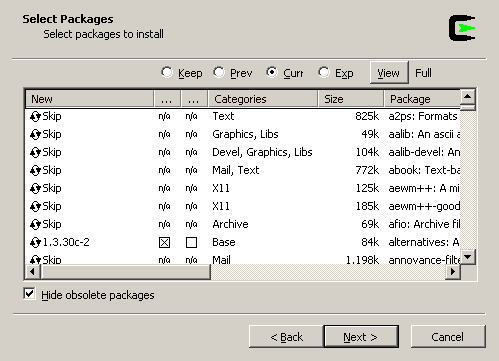The width and height of the screenshot is (499, 361).
Task: Select the Keep radio button
Action: pyautogui.click(x=166, y=72)
